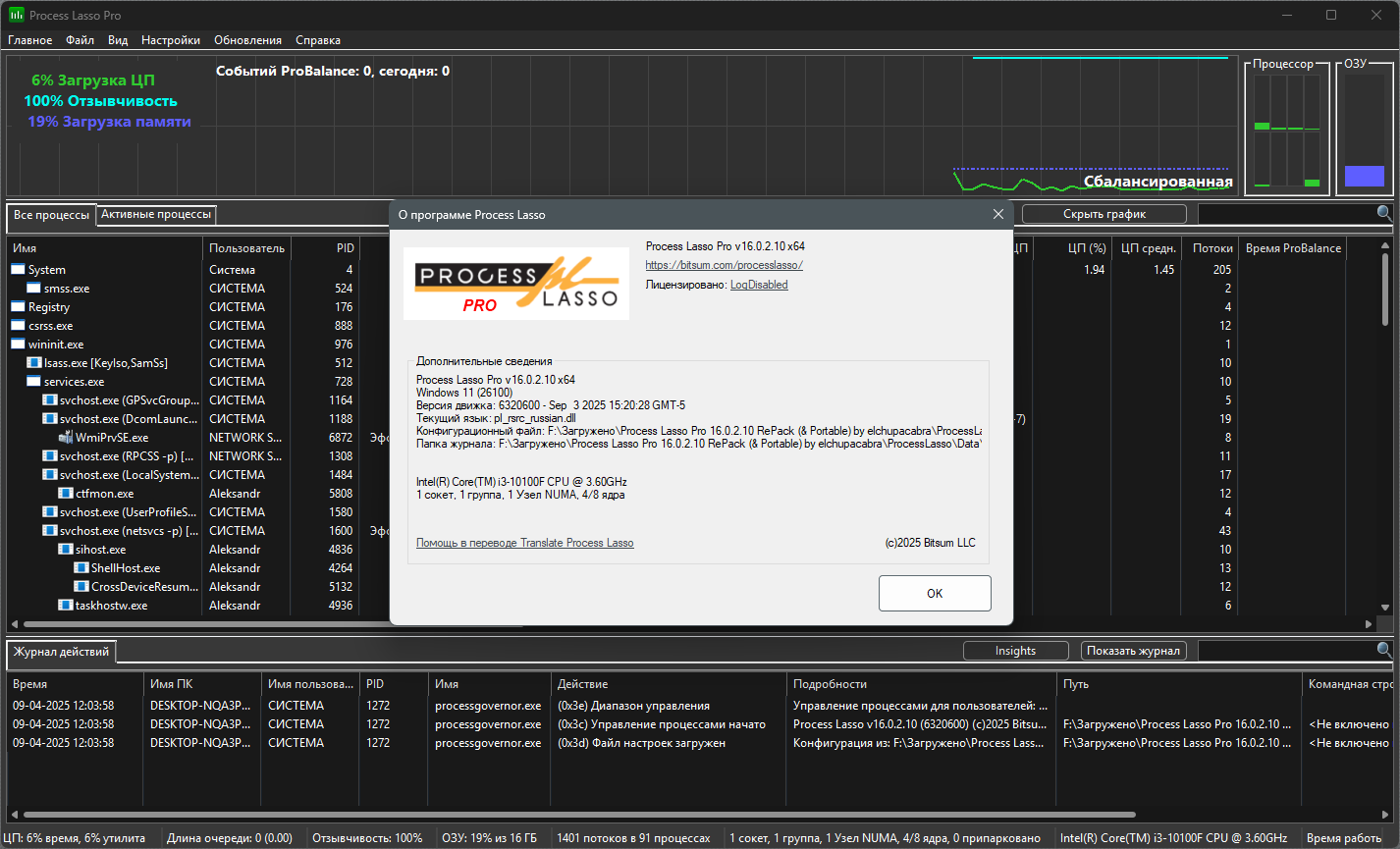Sort processes by Имя column header
Screen dimensions: 1400x849
click(x=104, y=248)
